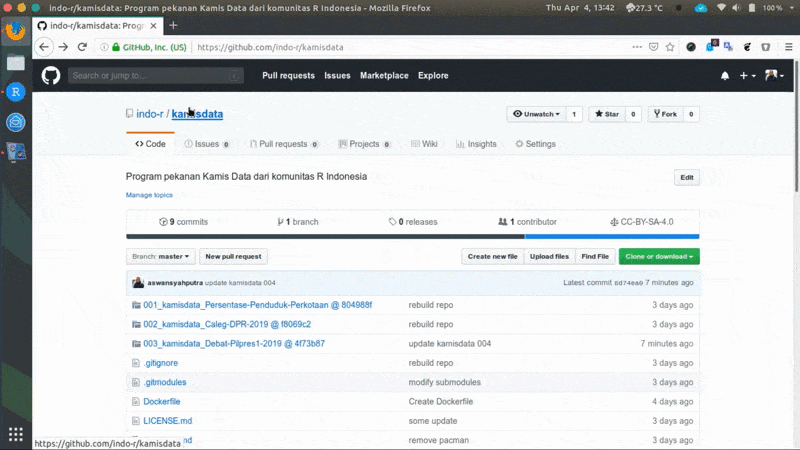Open the 002_kamisdata_Caleg-DPR-2019 submodule
The height and width of the screenshot is (450, 800).
[227, 324]
